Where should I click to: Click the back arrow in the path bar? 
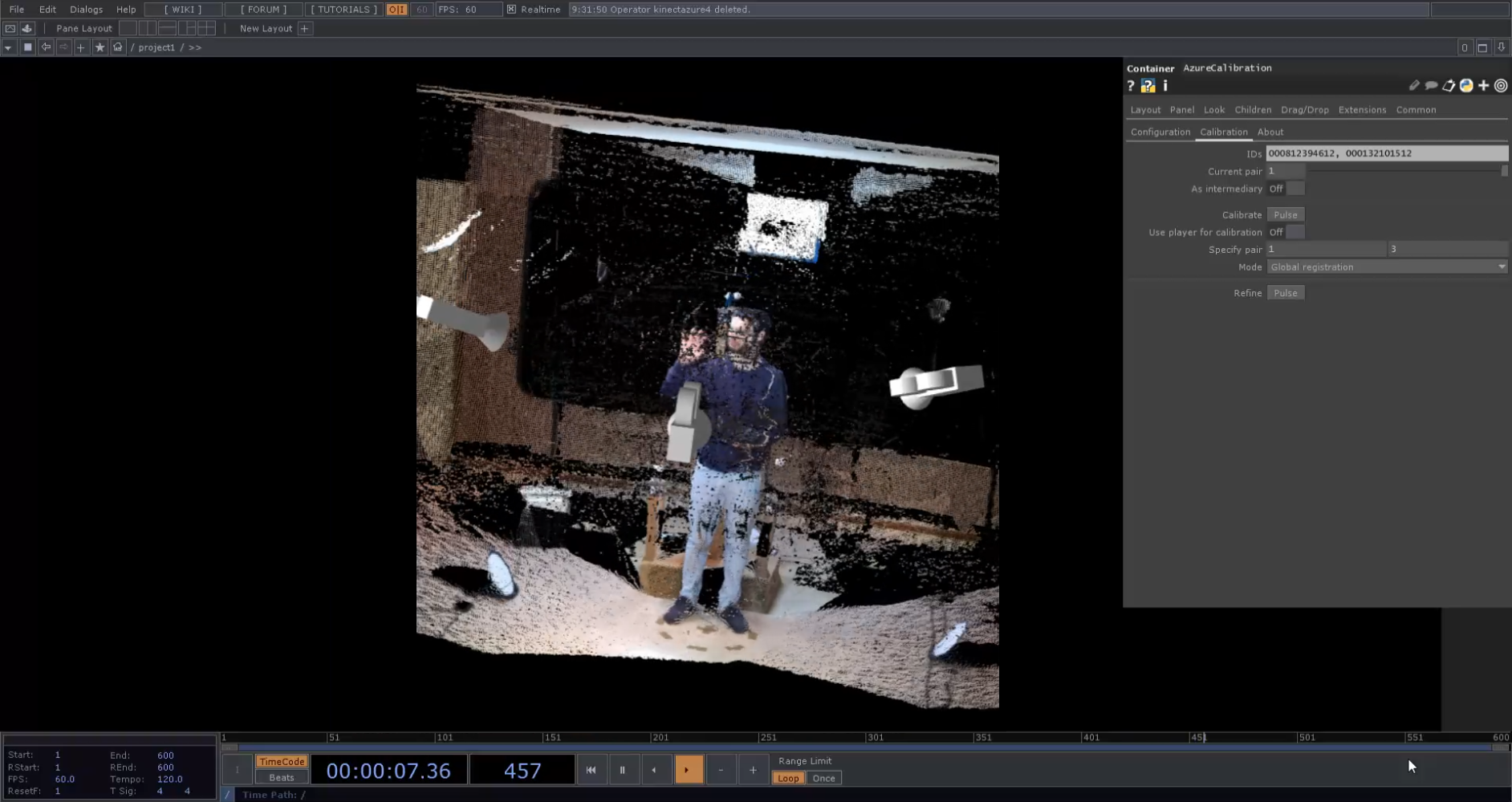click(x=46, y=47)
